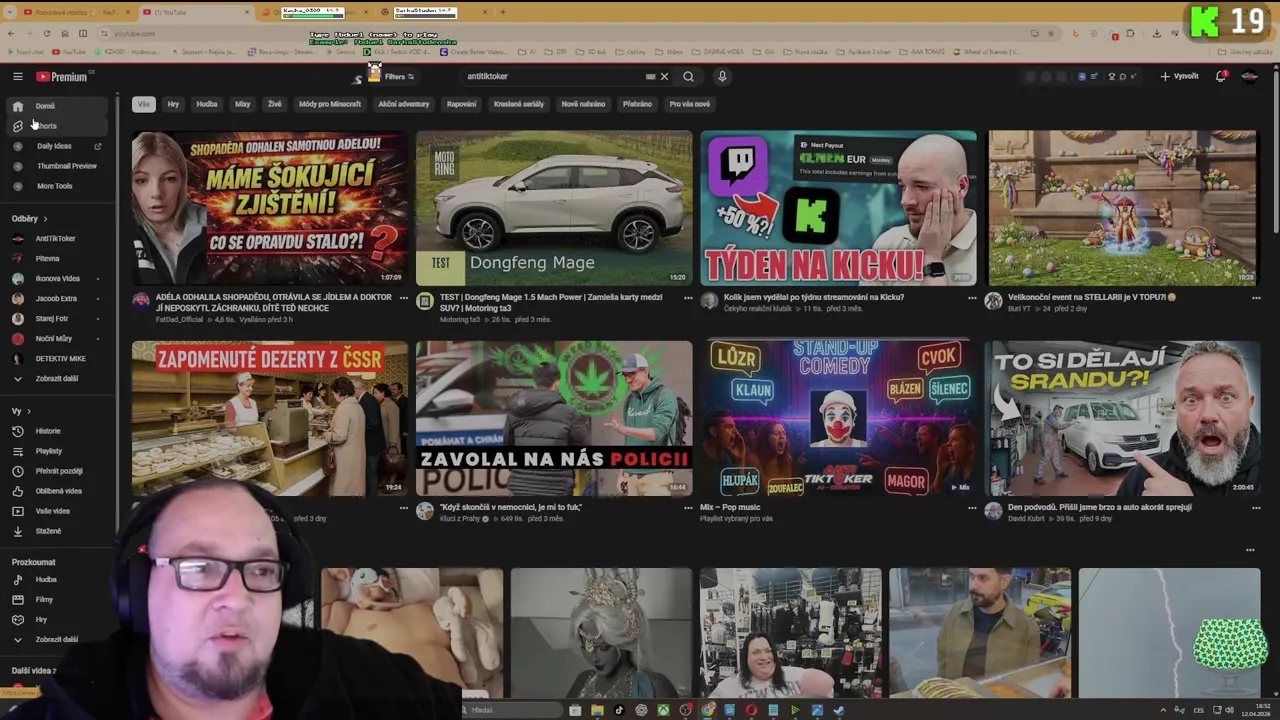Open Ikonova Videa subscription channel
The width and height of the screenshot is (1280, 720).
57,278
